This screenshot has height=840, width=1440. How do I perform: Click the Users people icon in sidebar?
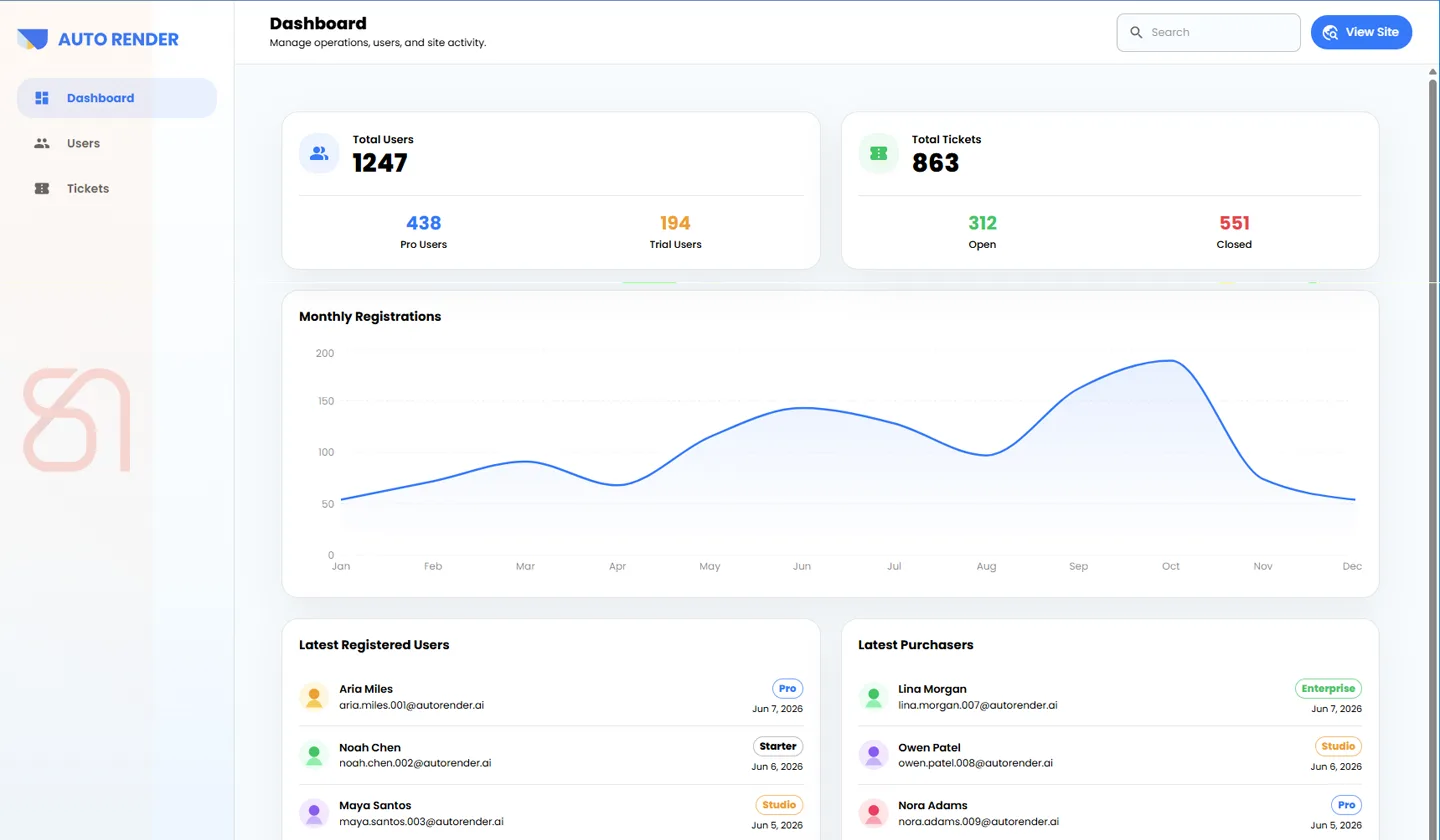[x=42, y=143]
